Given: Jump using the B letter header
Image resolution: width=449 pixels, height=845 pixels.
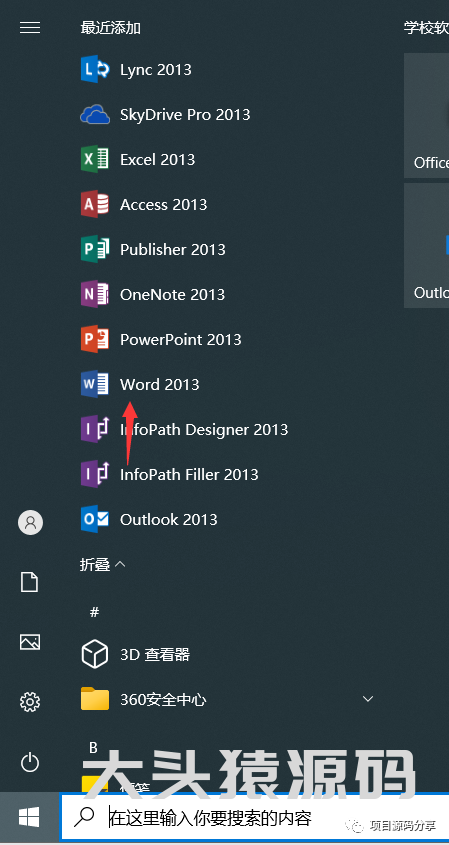Looking at the screenshot, I should [93, 747].
